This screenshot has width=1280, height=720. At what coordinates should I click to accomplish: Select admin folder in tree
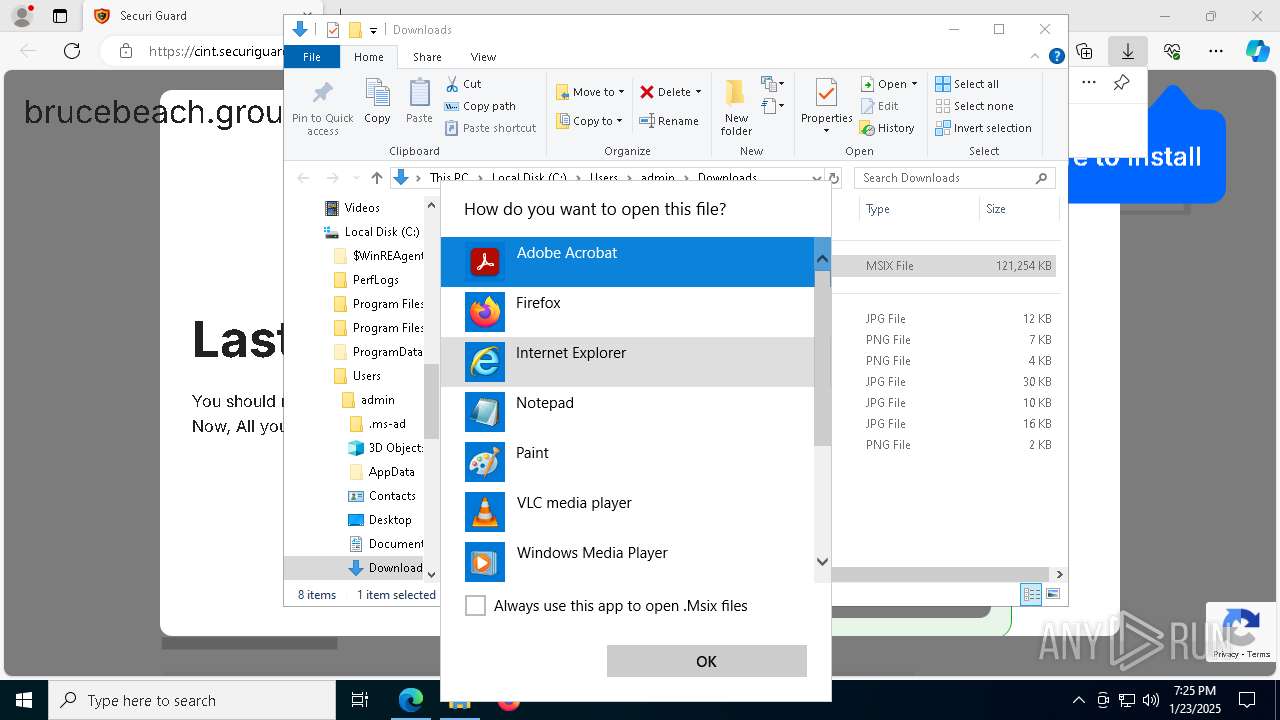click(368, 400)
